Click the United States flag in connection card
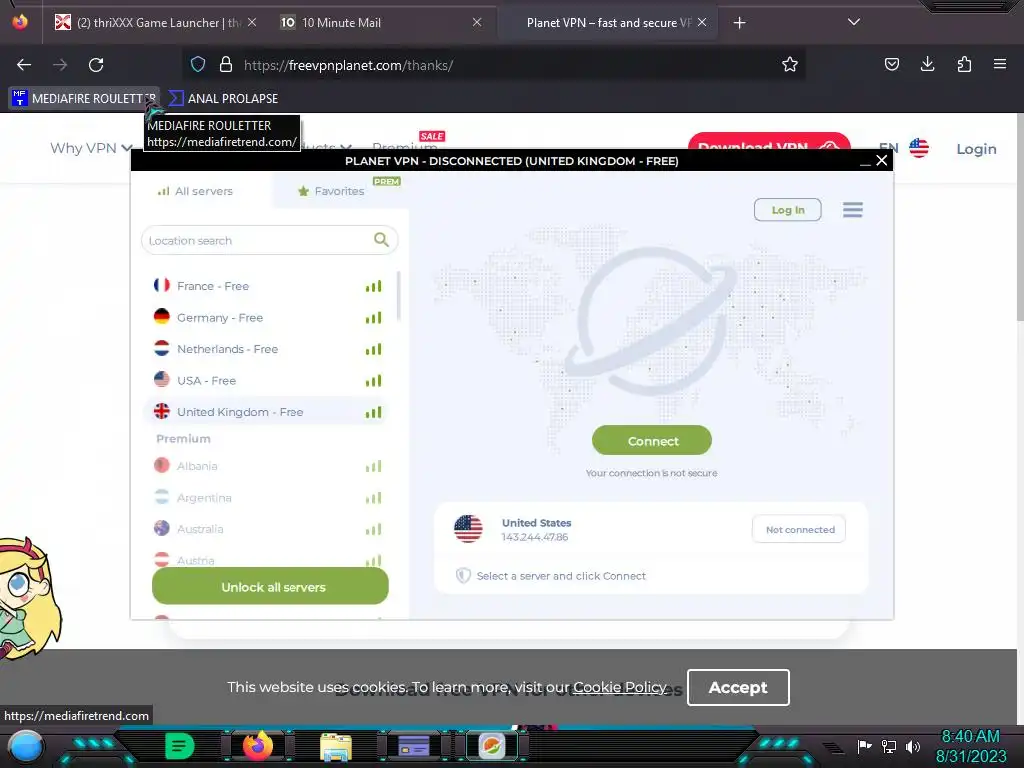The height and width of the screenshot is (768, 1024). 468,529
